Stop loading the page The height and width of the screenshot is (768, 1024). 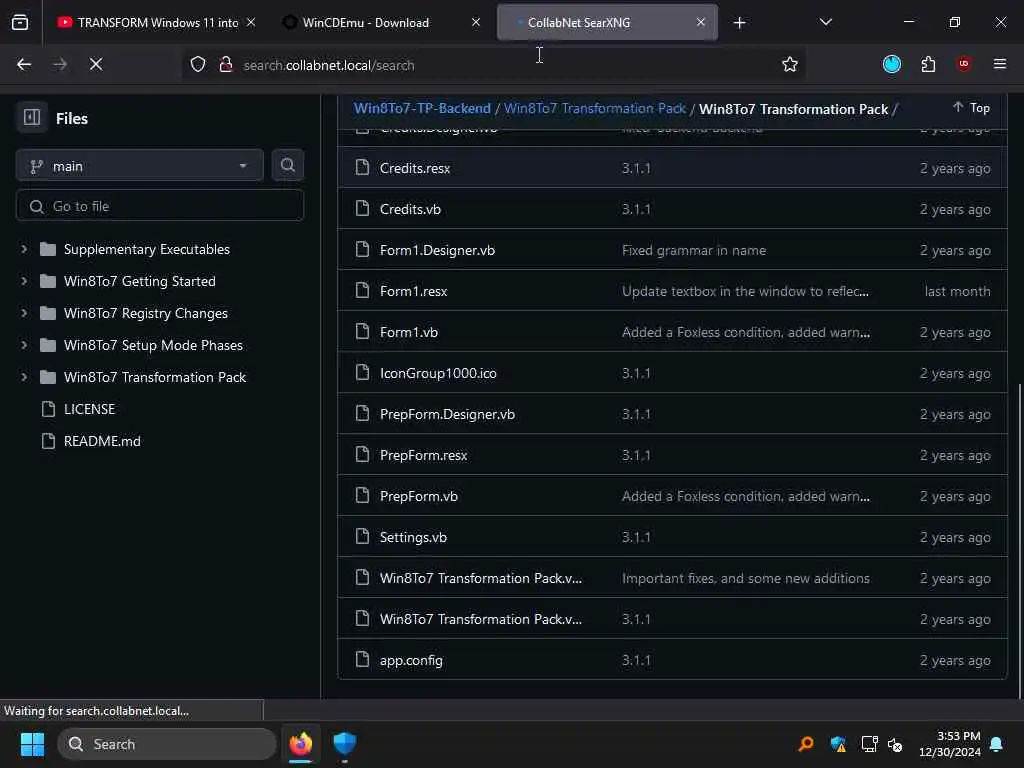coord(95,64)
